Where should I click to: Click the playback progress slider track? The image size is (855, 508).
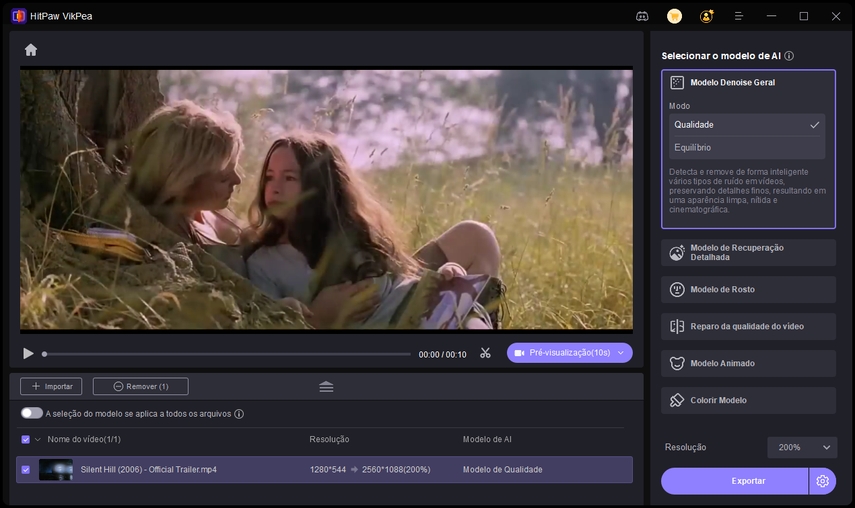tap(227, 354)
